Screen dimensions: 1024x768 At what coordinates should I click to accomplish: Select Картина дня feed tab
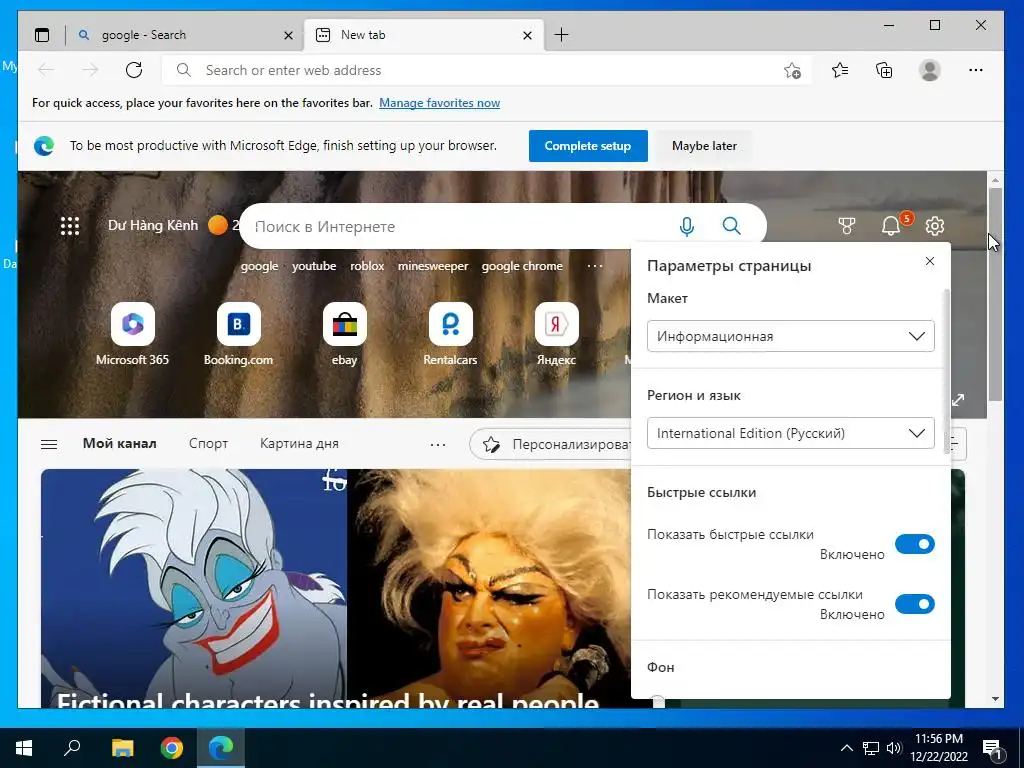point(299,443)
